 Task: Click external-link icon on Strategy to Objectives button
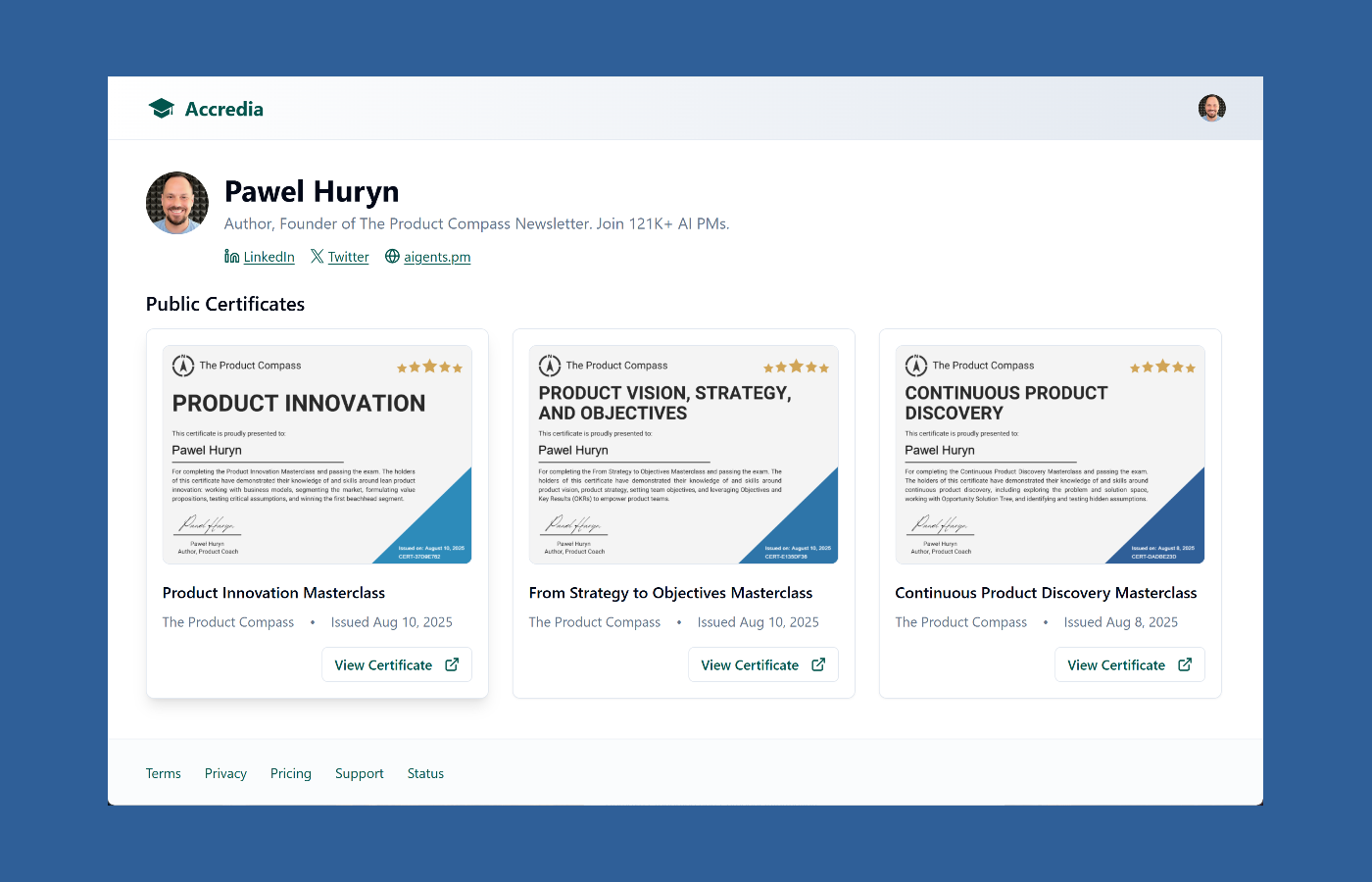click(x=818, y=664)
